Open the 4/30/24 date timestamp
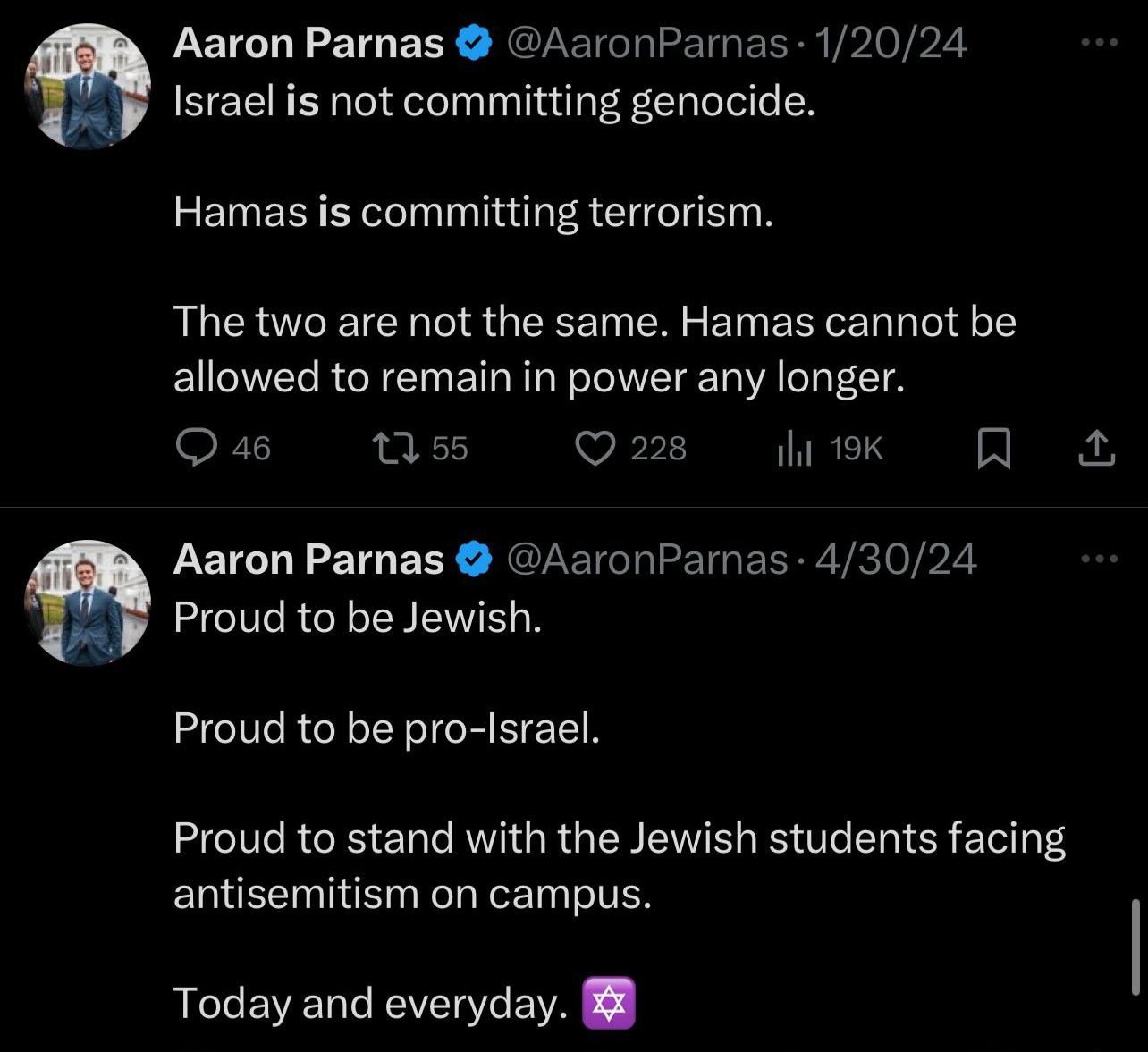1148x1052 pixels. tap(896, 560)
